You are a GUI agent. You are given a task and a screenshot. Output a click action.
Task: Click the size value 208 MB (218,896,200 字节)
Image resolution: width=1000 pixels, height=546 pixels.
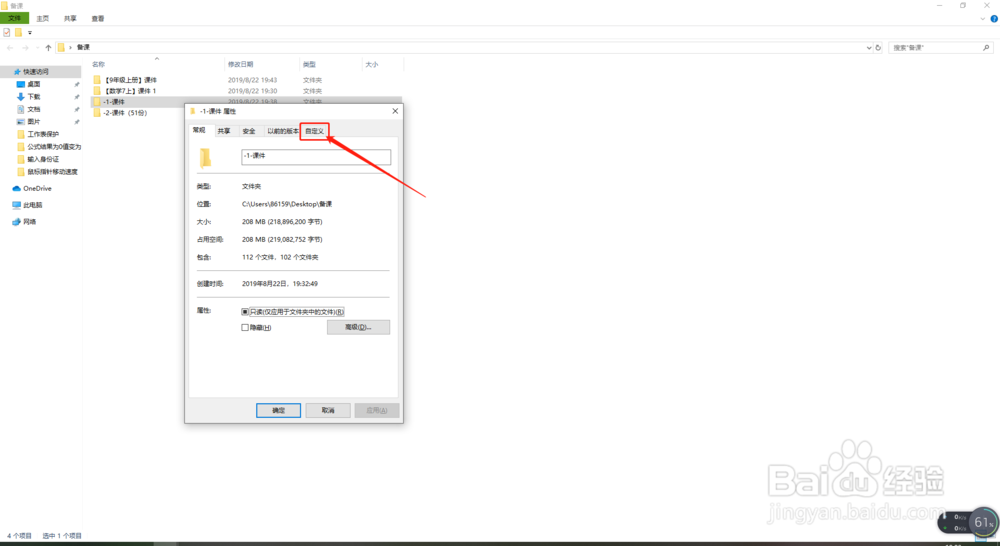point(282,222)
